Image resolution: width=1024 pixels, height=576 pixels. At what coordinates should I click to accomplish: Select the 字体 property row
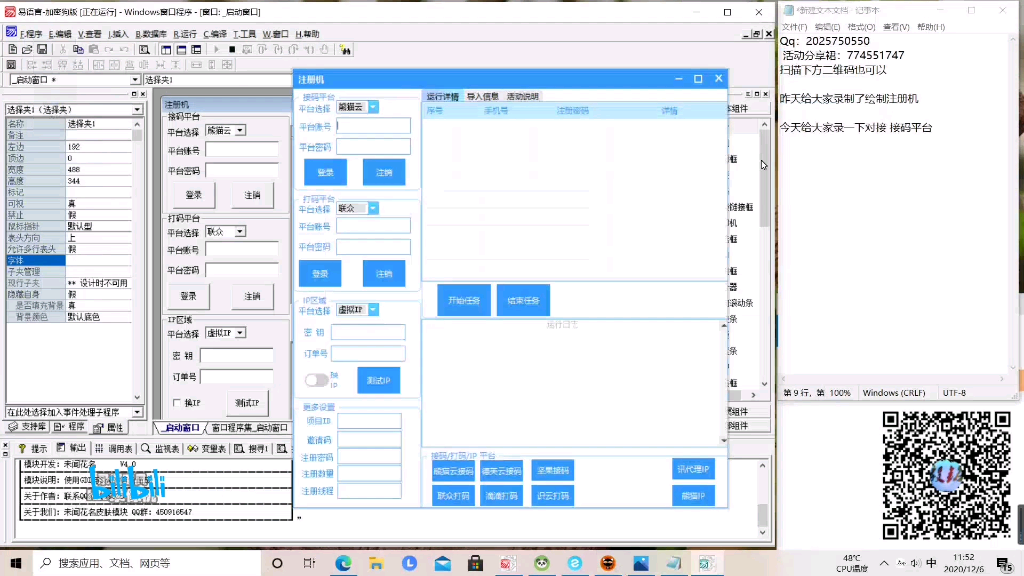point(69,261)
